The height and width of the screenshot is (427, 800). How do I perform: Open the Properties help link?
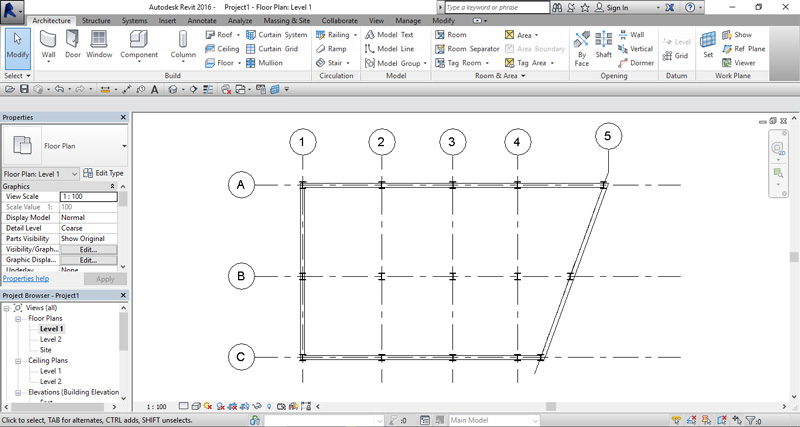pyautogui.click(x=26, y=279)
